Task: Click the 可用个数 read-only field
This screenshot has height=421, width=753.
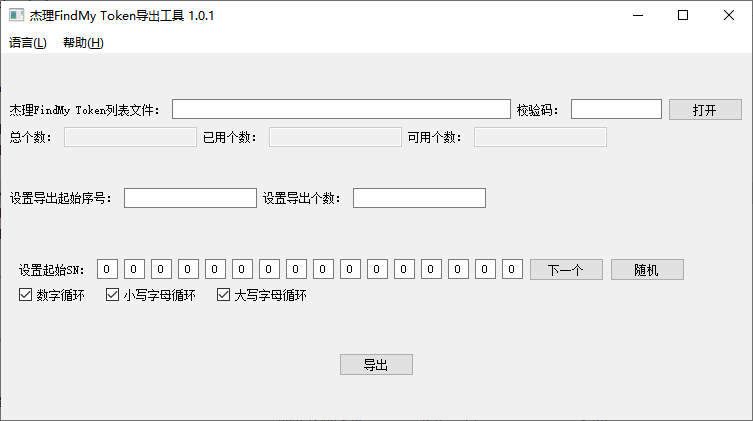Action: (x=540, y=137)
